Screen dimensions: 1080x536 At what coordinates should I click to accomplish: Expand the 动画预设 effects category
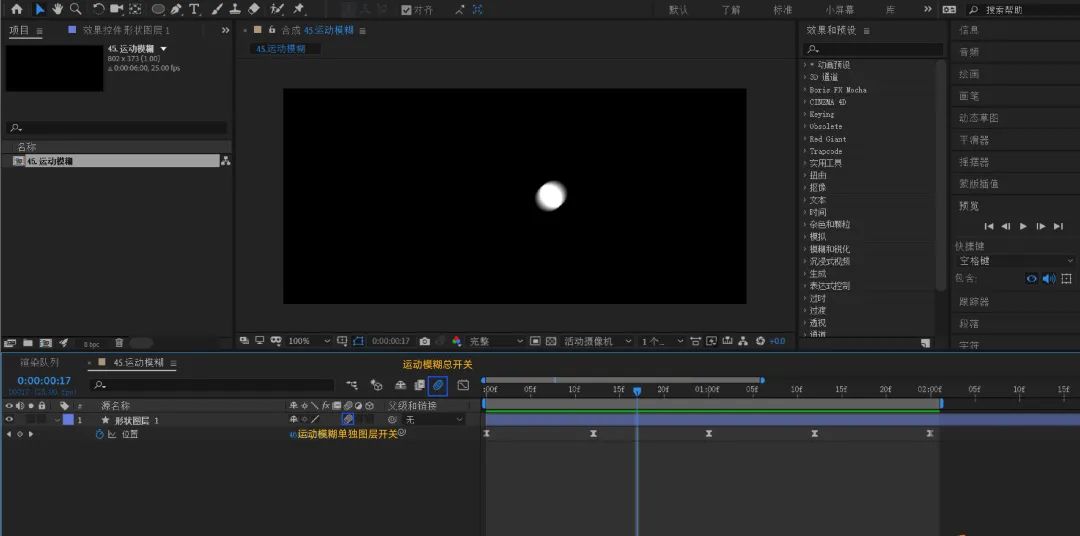pos(805,65)
